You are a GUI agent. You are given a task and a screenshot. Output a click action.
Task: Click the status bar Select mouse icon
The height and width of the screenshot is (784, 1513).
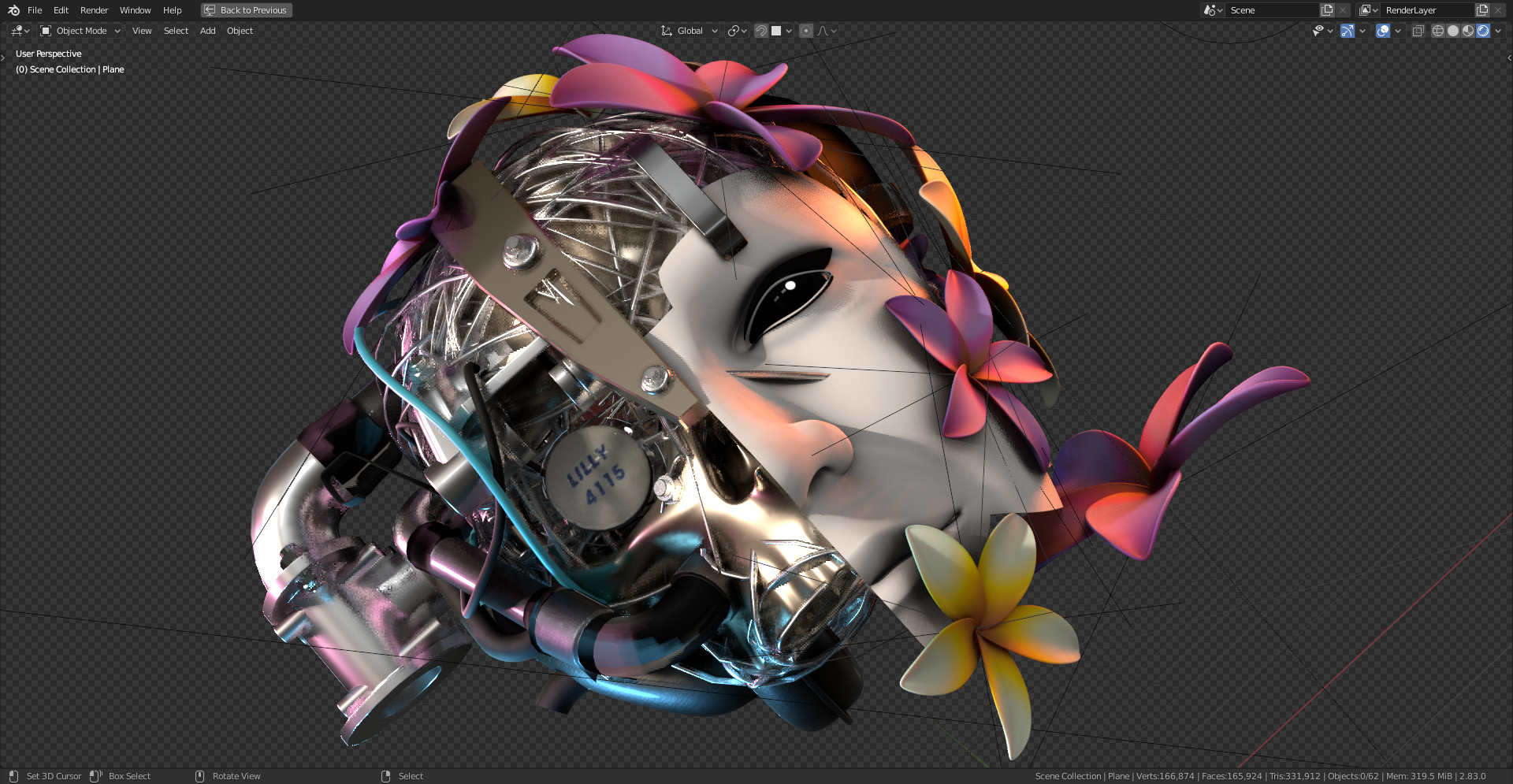tap(386, 776)
